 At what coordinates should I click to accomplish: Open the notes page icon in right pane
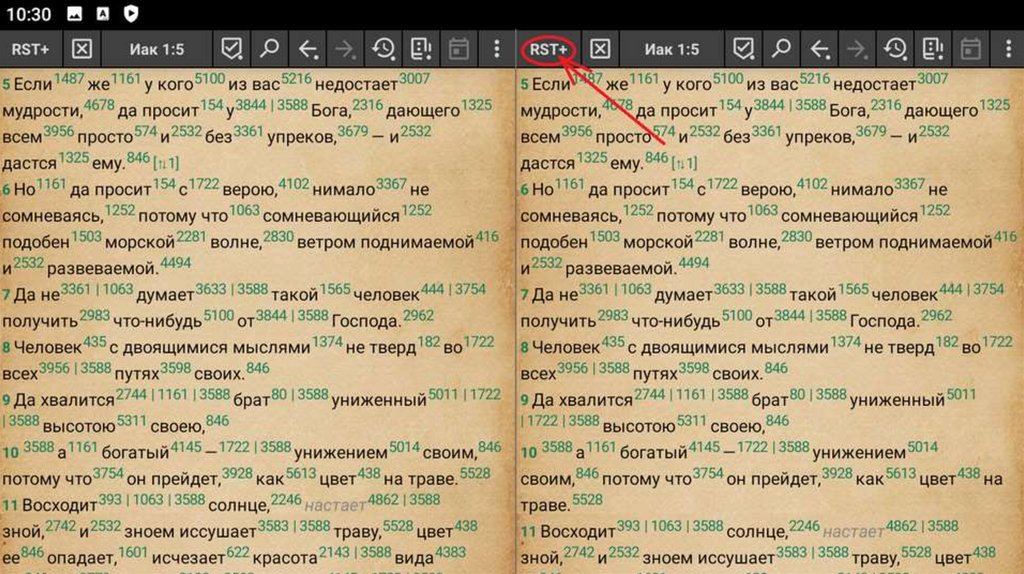933,49
